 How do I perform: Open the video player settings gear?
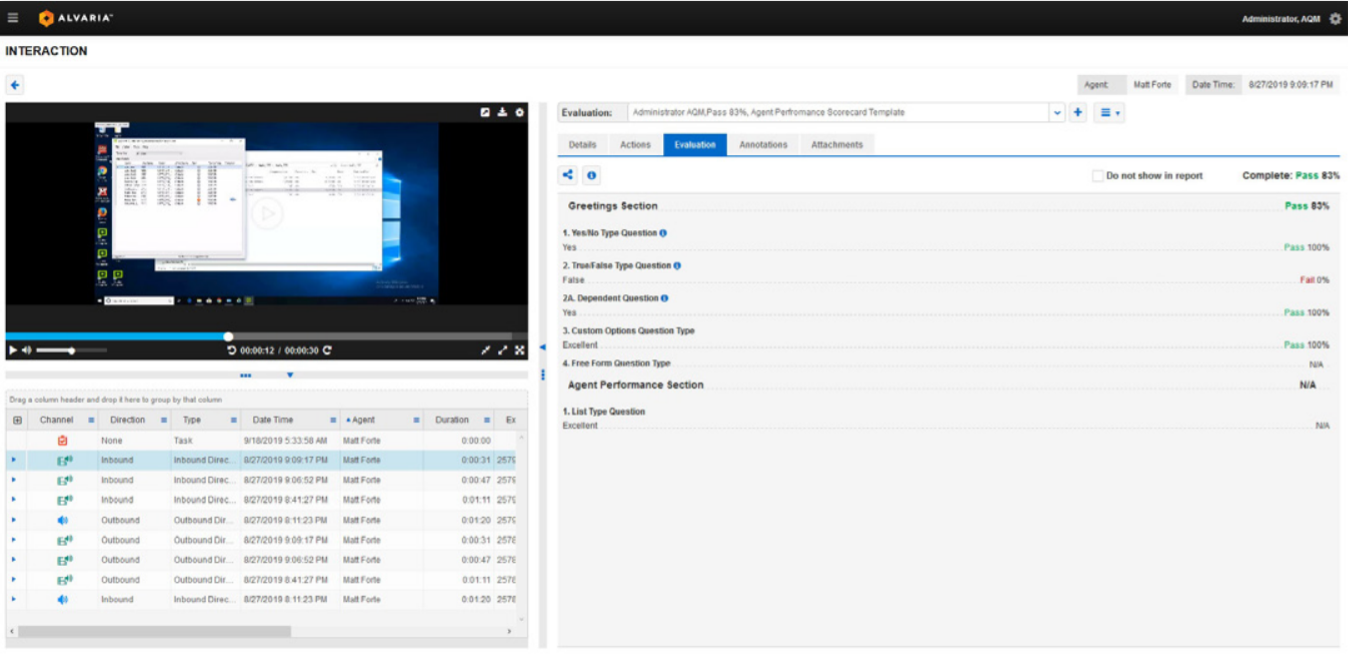(519, 112)
